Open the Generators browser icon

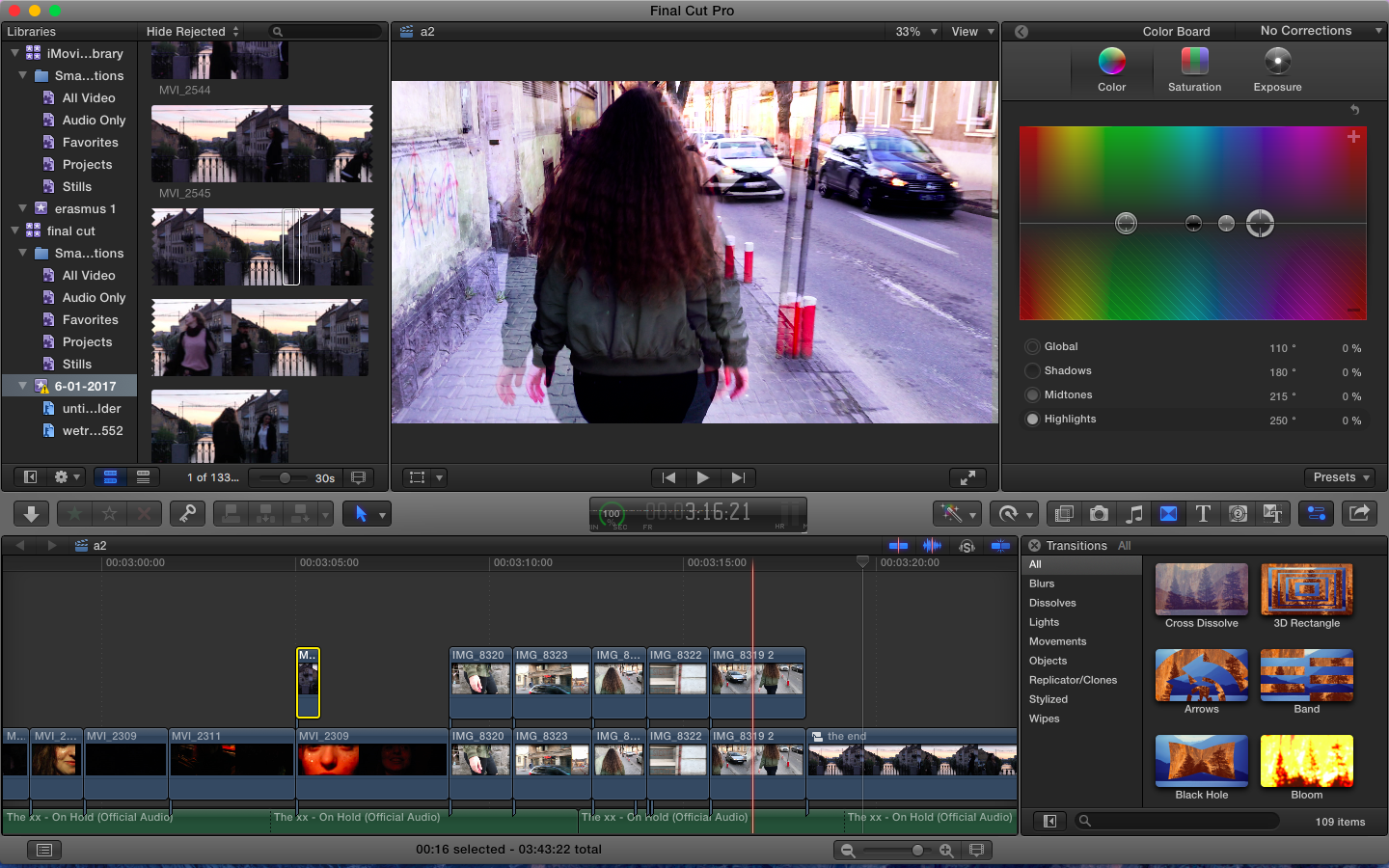[x=1239, y=513]
